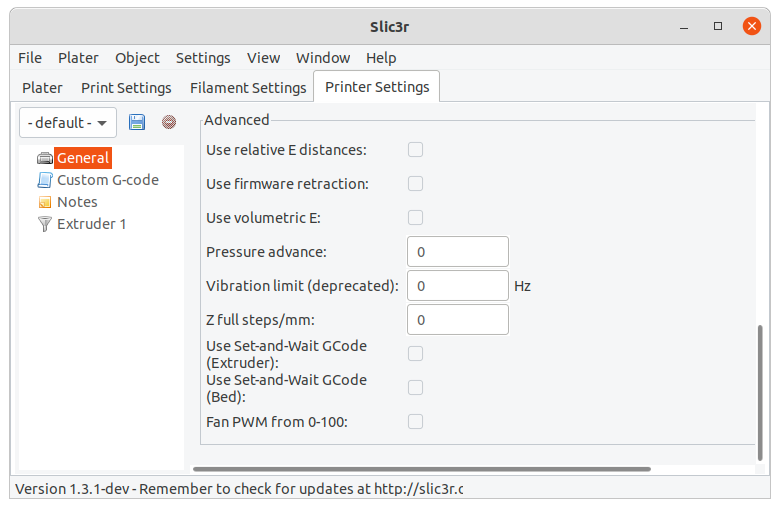
Task: Enable Use firmware retraction
Action: [x=415, y=184]
